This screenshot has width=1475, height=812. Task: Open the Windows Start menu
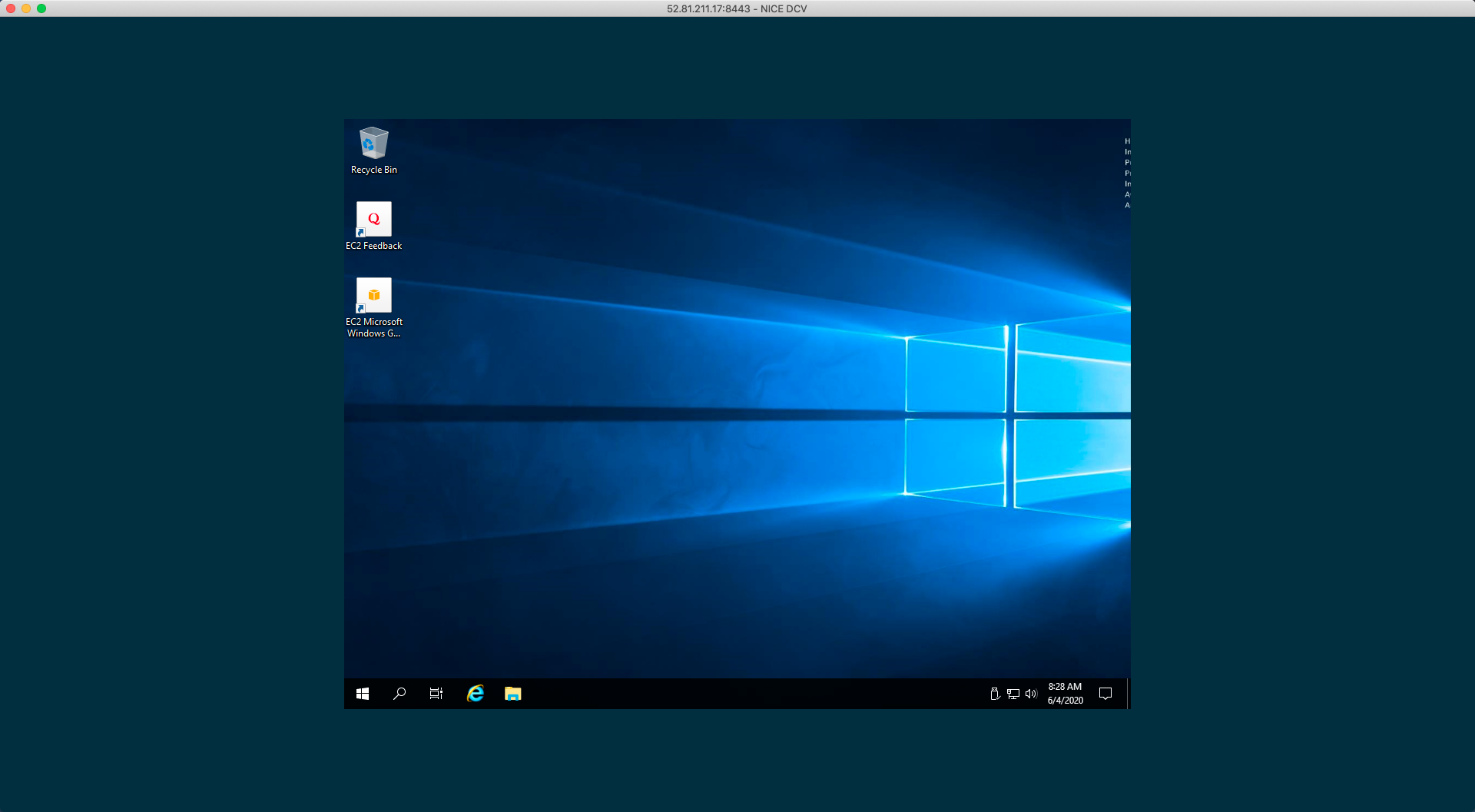click(x=363, y=694)
